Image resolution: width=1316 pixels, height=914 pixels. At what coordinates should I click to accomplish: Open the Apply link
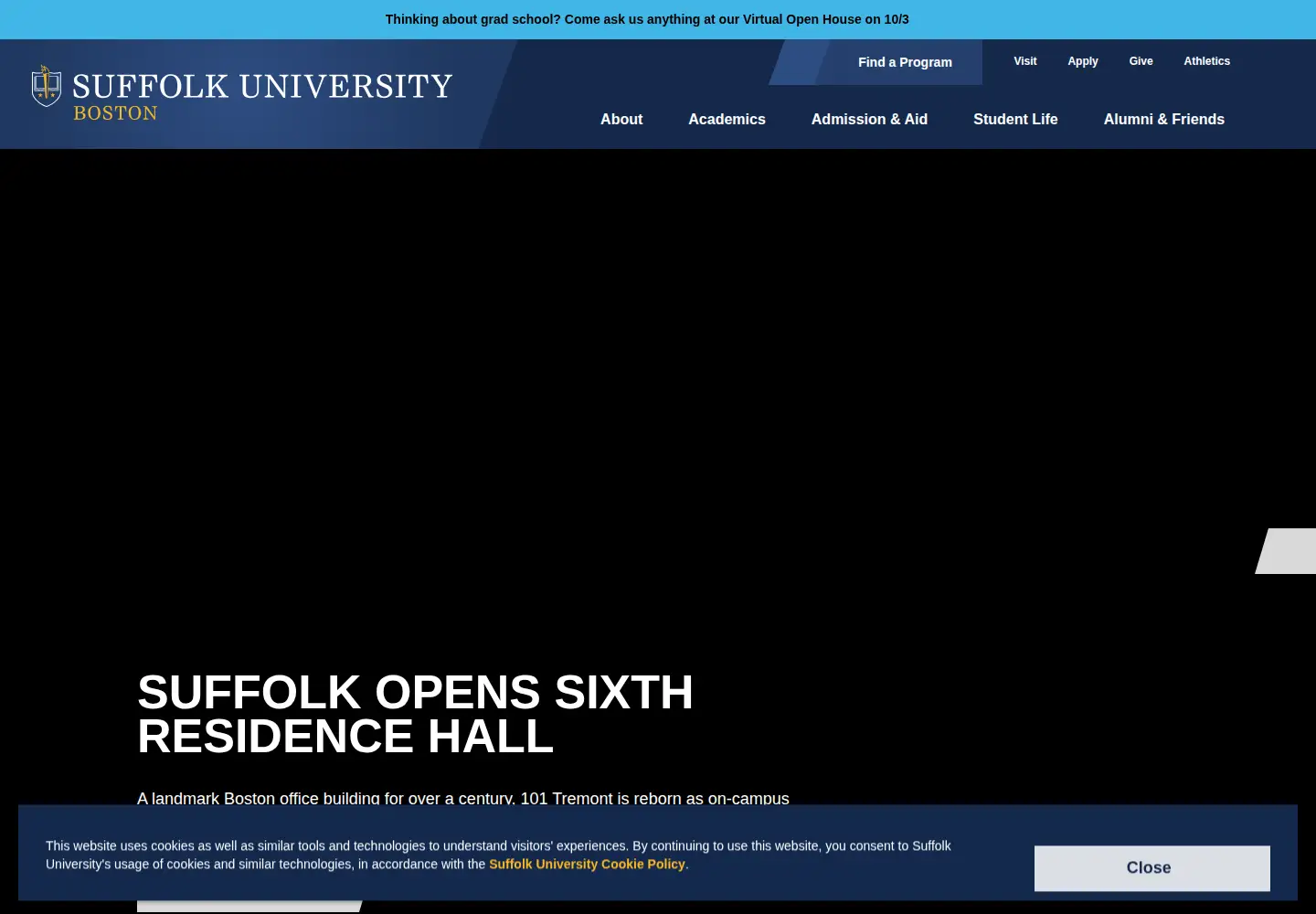point(1083,61)
